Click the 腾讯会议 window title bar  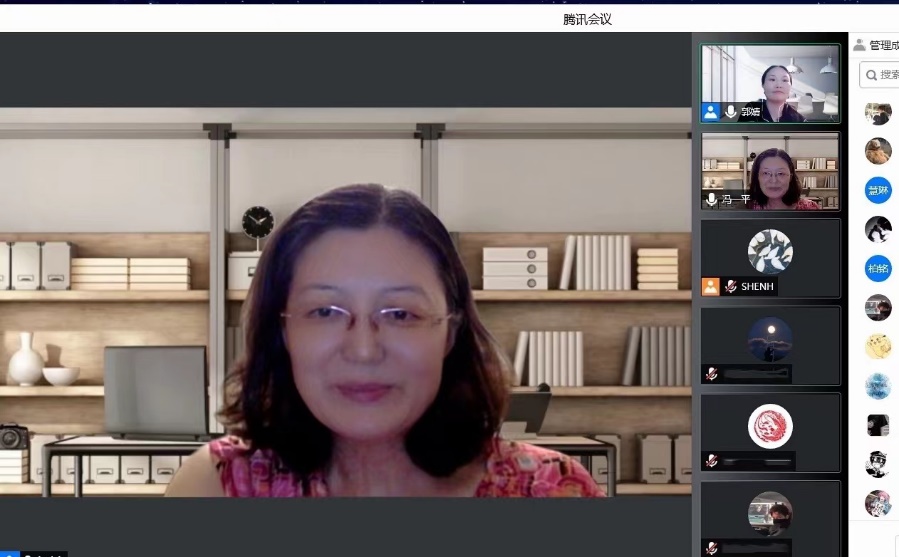587,18
